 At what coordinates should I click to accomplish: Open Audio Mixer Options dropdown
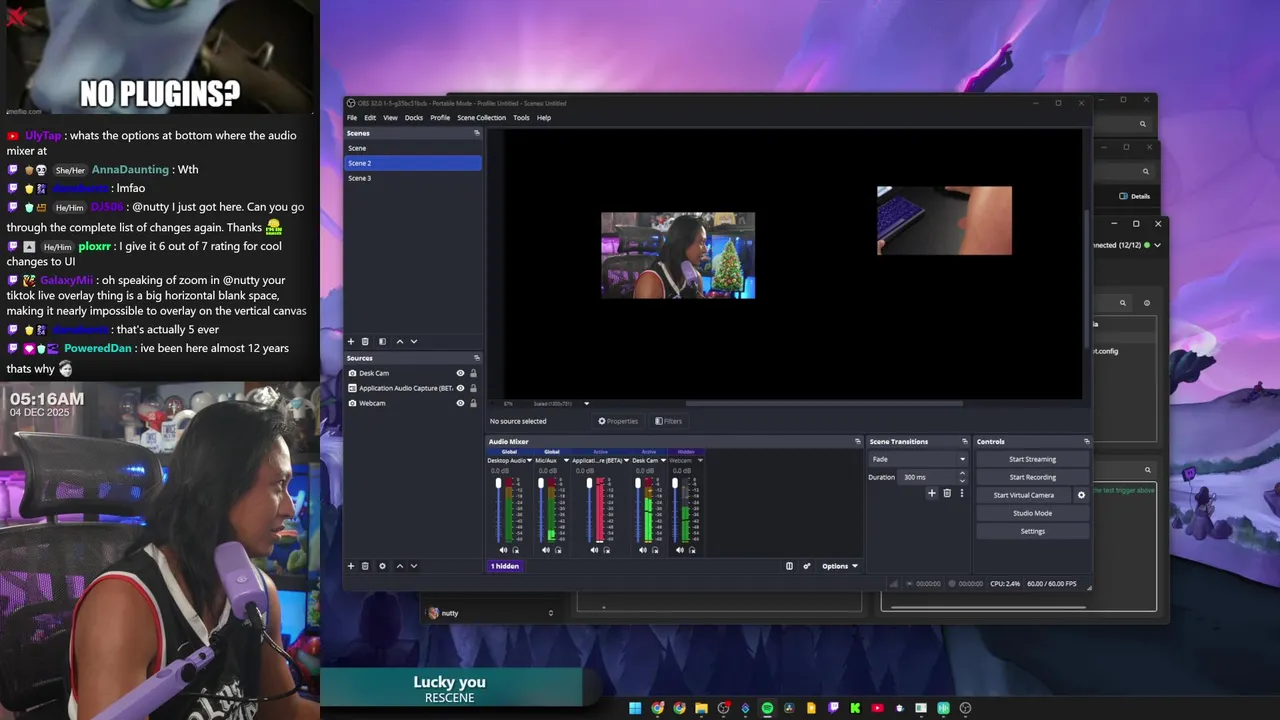pyautogui.click(x=840, y=566)
